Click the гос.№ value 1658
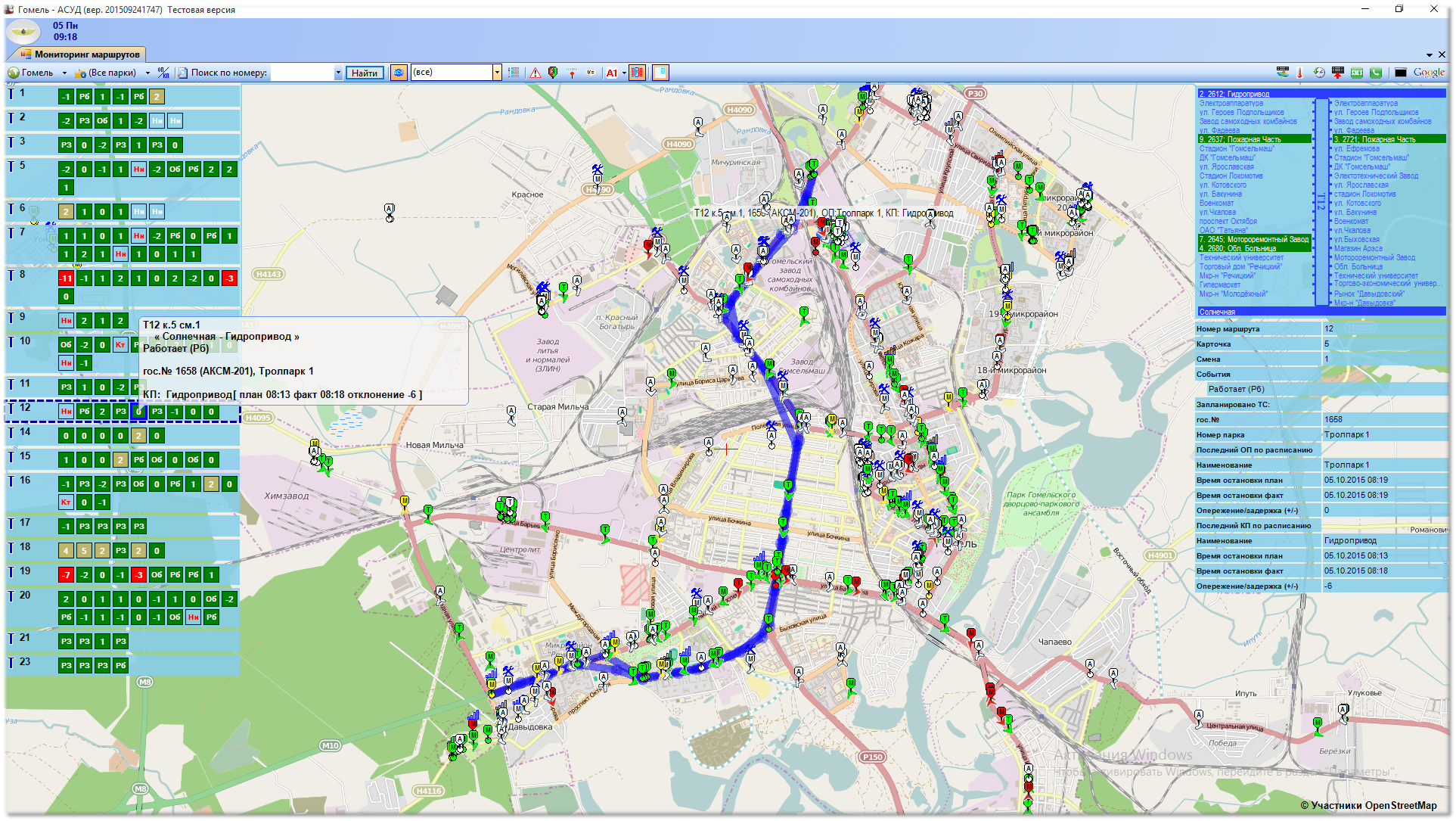Image resolution: width=1456 pixels, height=821 pixels. [x=1383, y=420]
